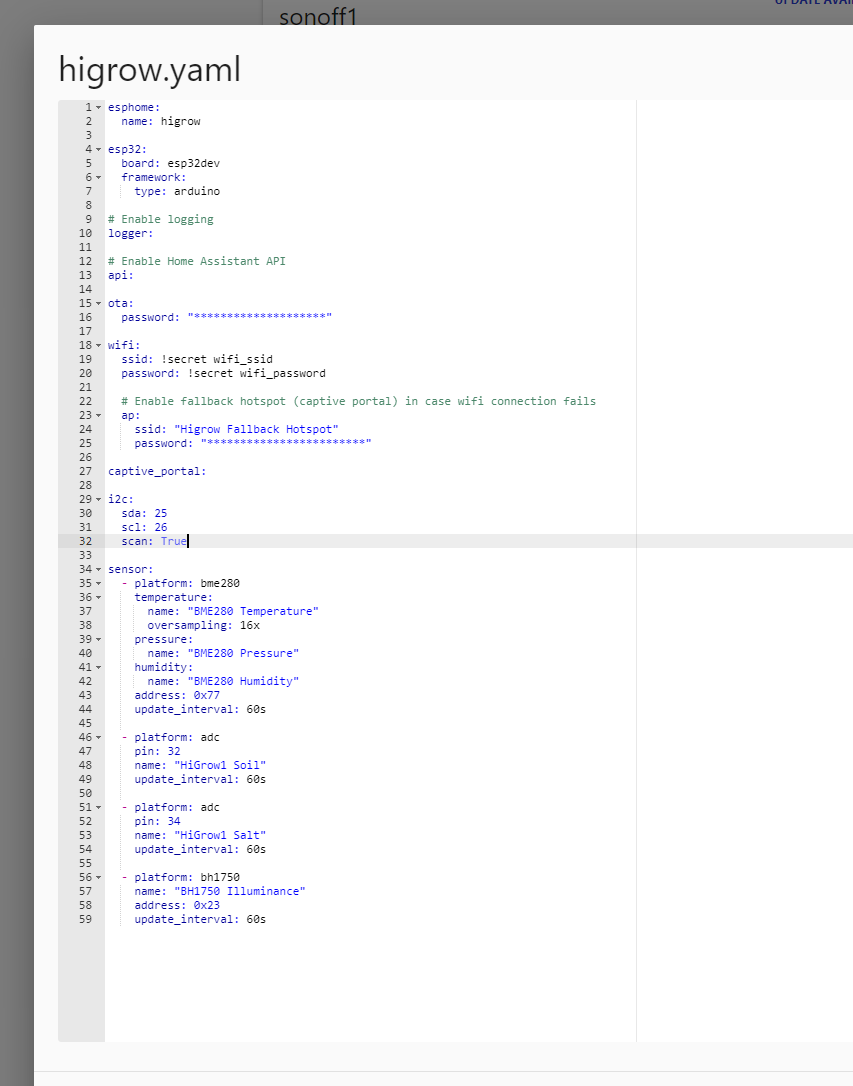Collapse the framework block under esp32
Image resolution: width=853 pixels, height=1086 pixels.
pyautogui.click(x=97, y=177)
